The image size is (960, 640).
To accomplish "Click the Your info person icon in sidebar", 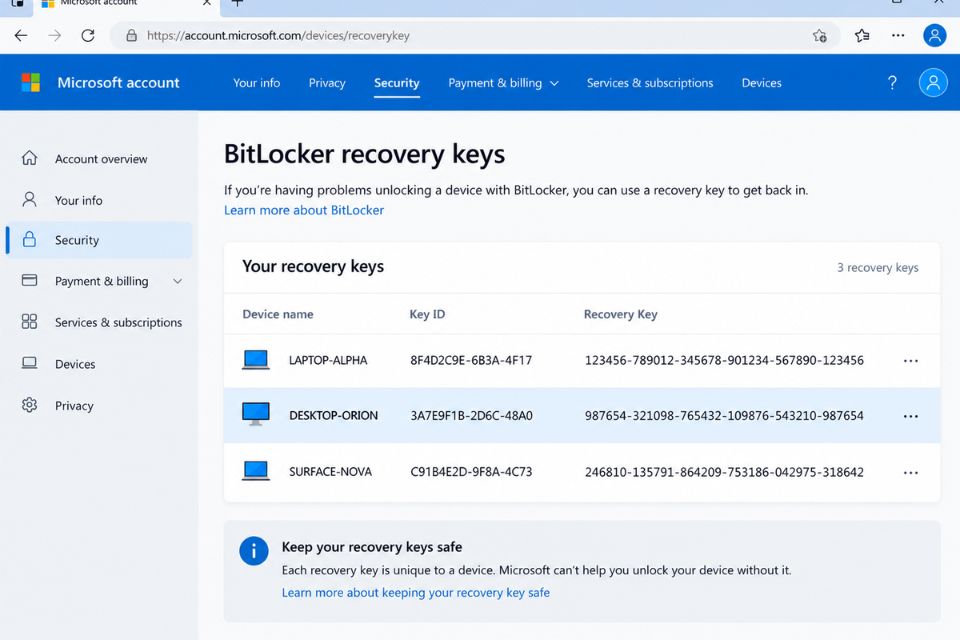I will [29, 200].
